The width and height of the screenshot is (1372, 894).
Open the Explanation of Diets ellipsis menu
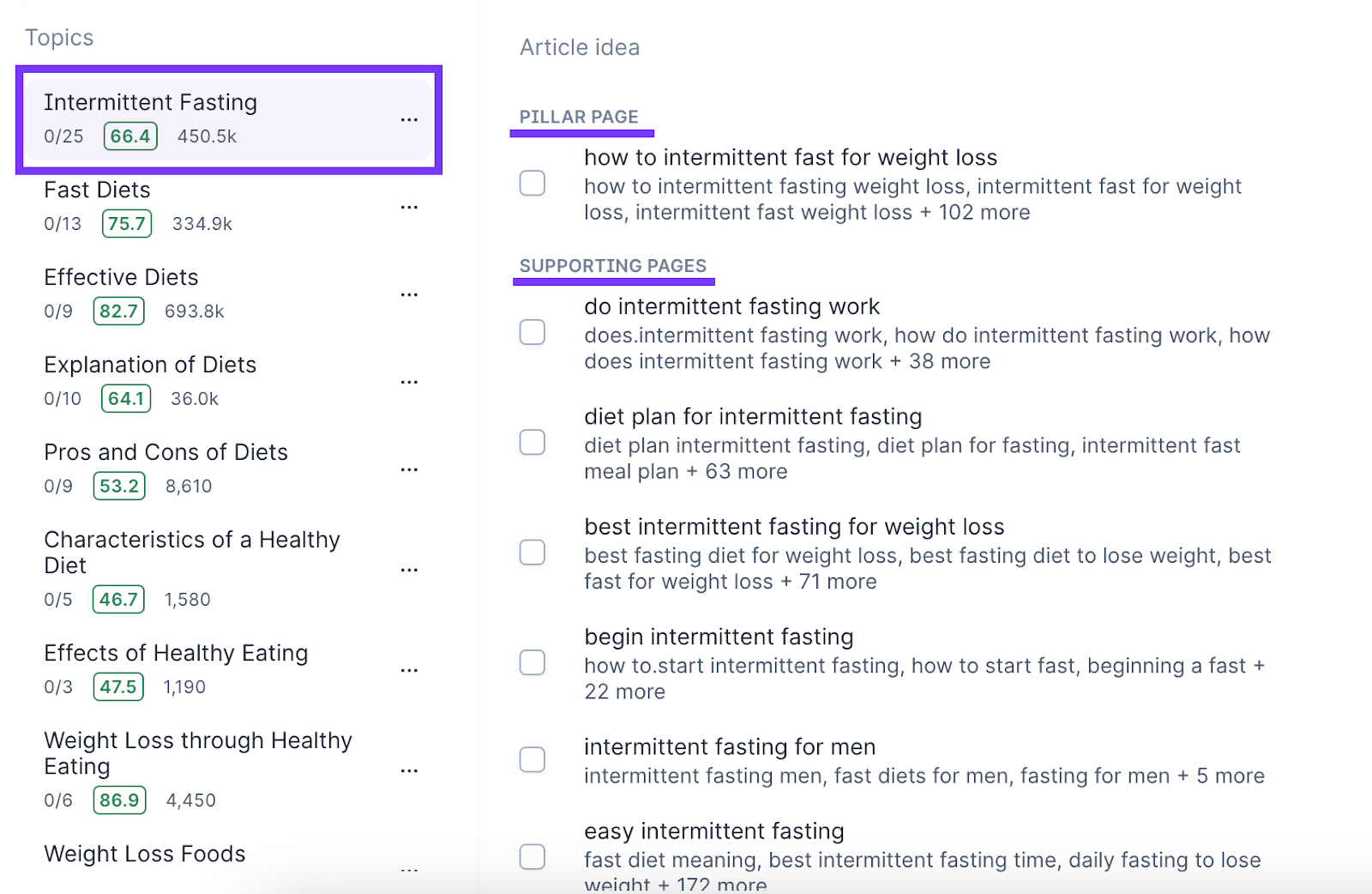click(409, 383)
